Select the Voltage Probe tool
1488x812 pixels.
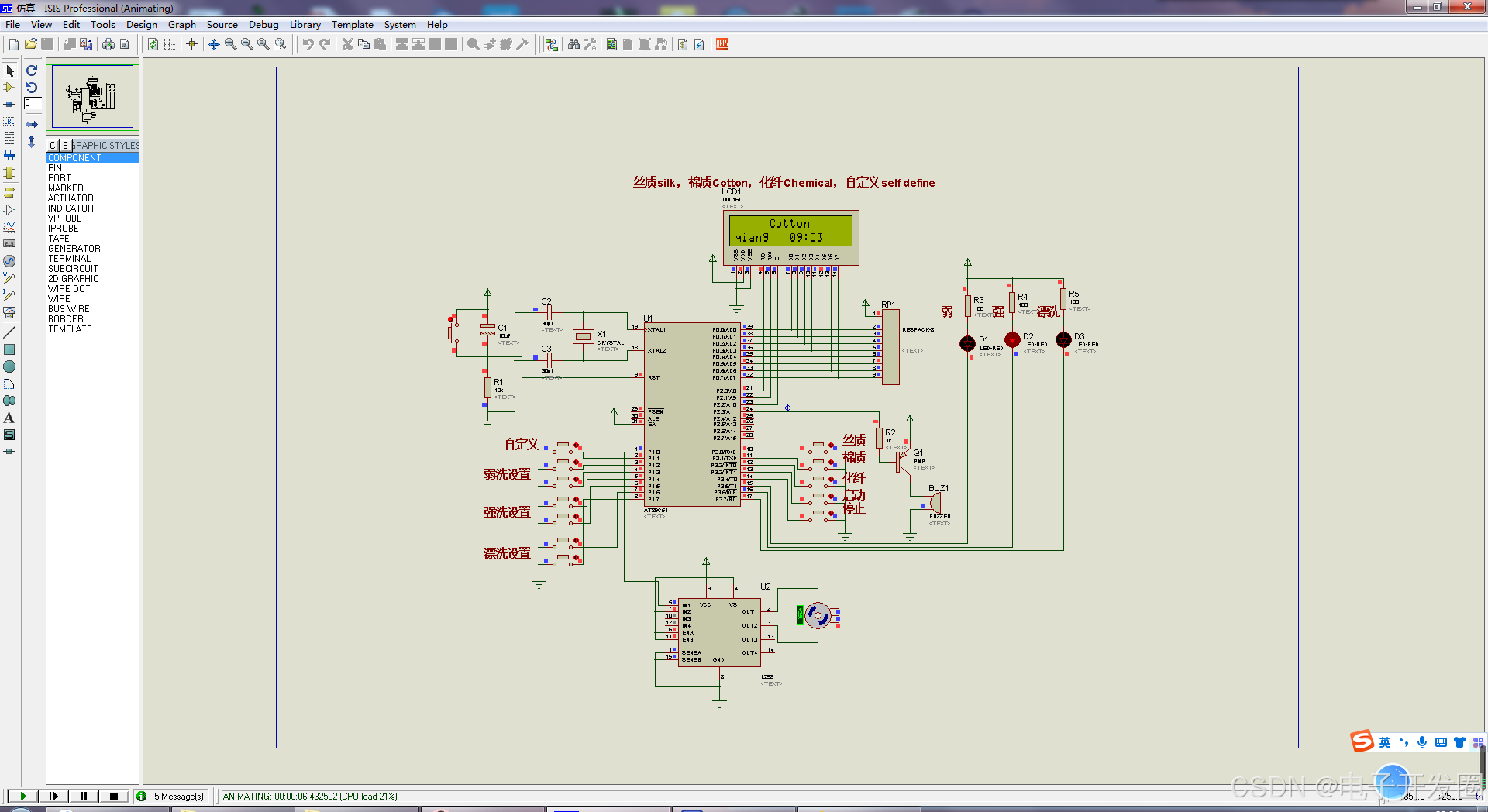(x=9, y=278)
